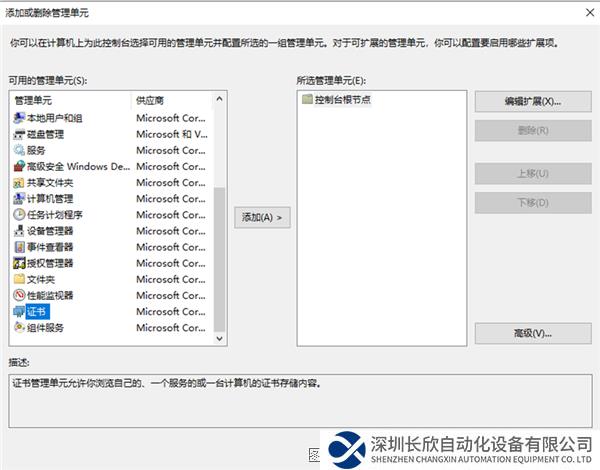
Task: Click the 高级(V)... button
Action: [532, 333]
